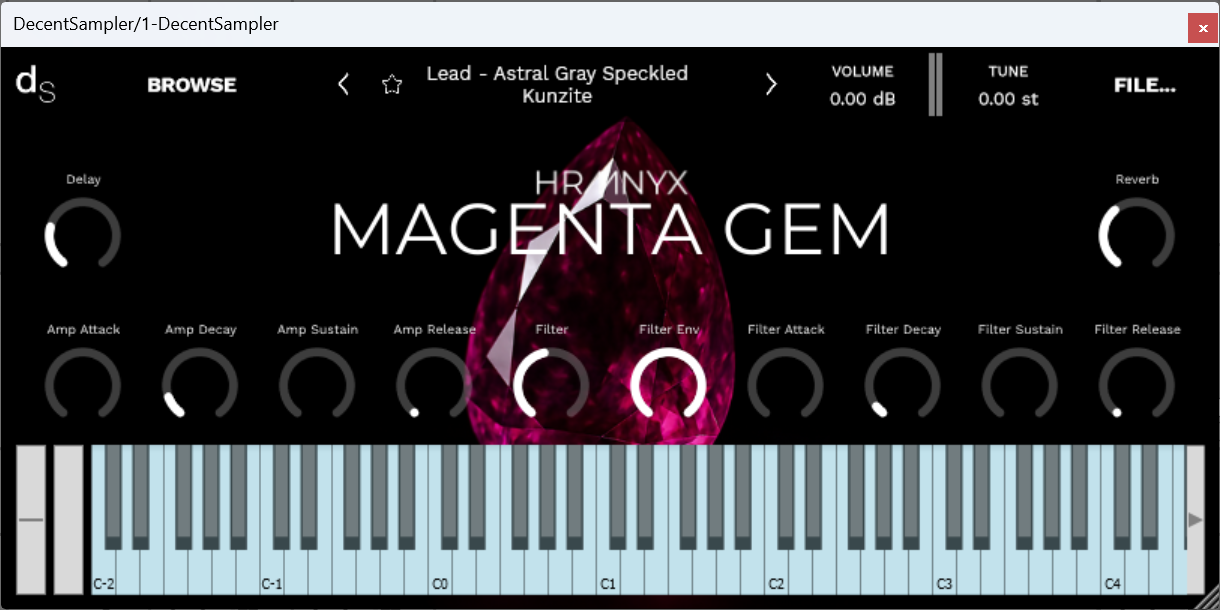1220x610 pixels.
Task: Toggle the favorite star for current preset
Action: tap(392, 84)
